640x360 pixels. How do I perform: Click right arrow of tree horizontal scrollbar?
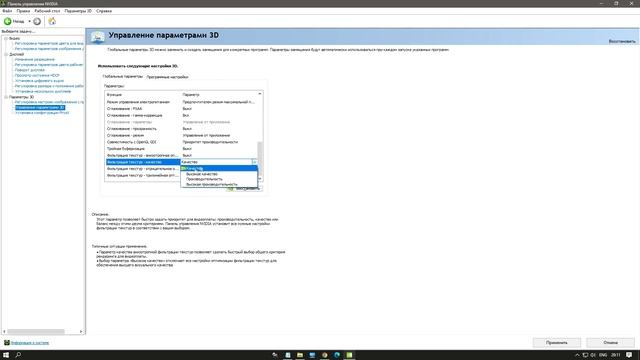coord(81,331)
